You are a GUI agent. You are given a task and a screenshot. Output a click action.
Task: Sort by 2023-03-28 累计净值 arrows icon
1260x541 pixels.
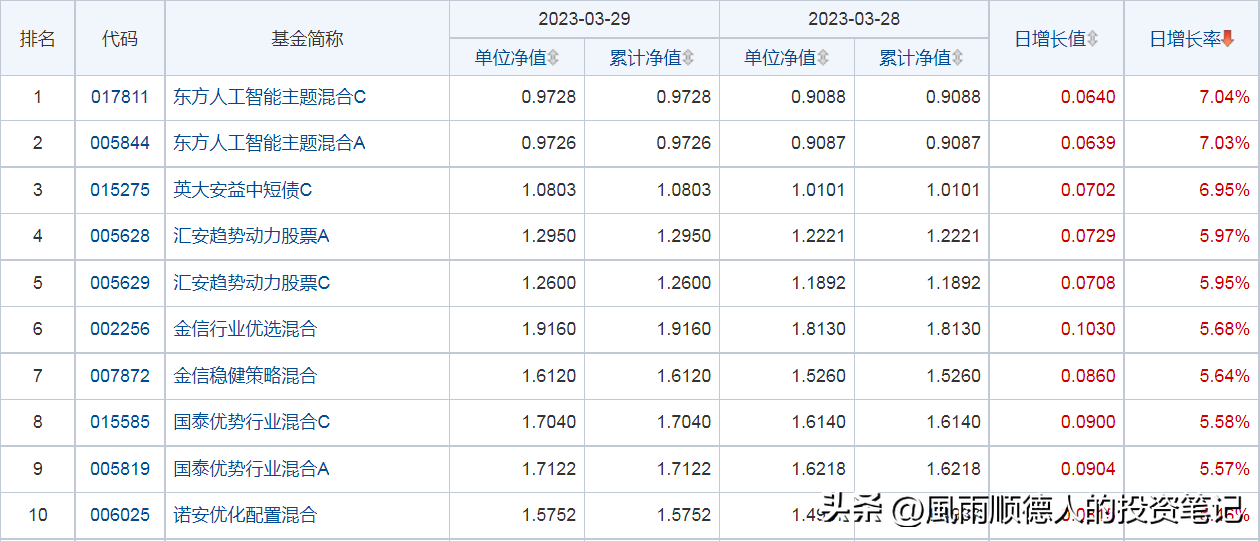tap(958, 58)
